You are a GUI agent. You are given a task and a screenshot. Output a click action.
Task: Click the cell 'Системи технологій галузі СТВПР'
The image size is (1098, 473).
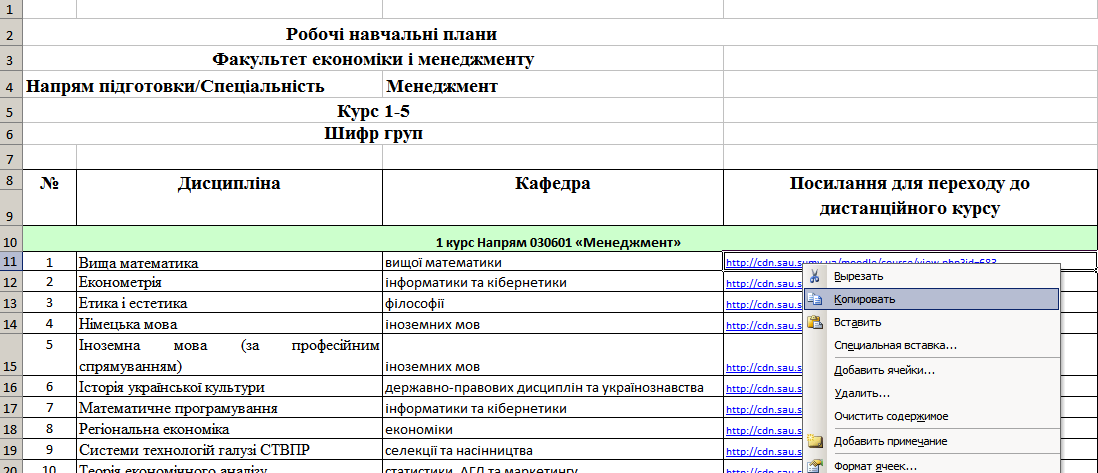click(x=229, y=451)
